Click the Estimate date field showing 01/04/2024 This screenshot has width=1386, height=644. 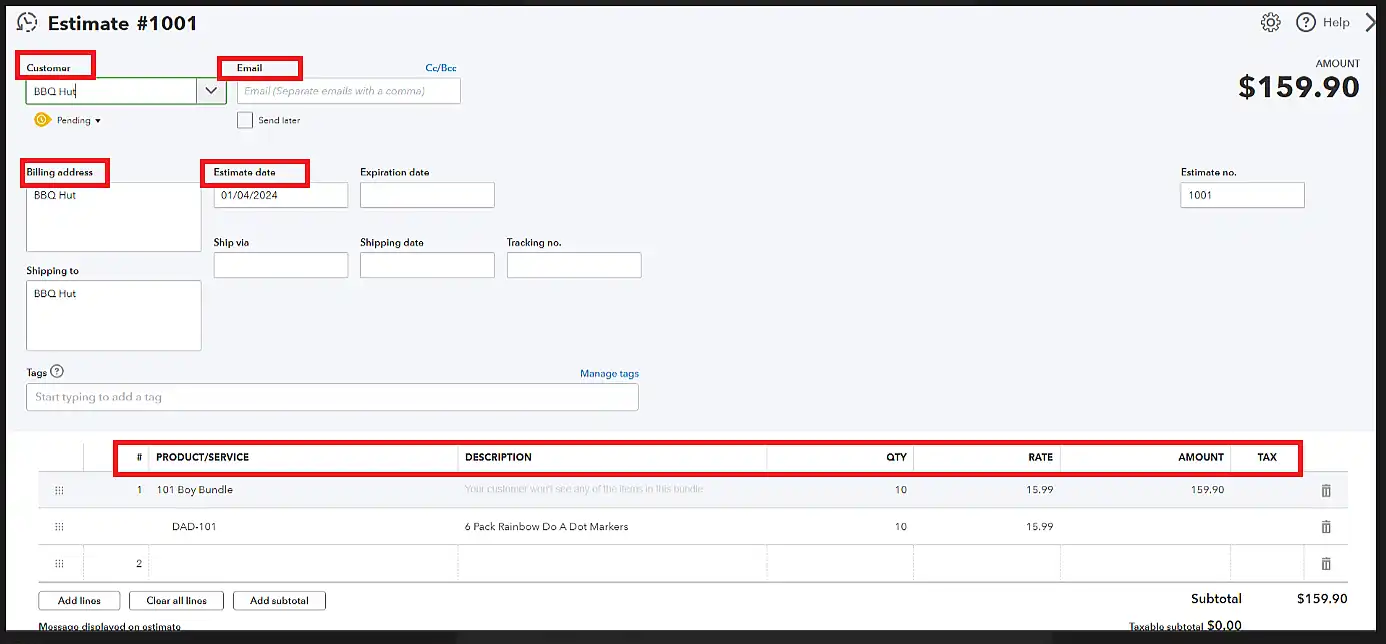click(x=281, y=195)
